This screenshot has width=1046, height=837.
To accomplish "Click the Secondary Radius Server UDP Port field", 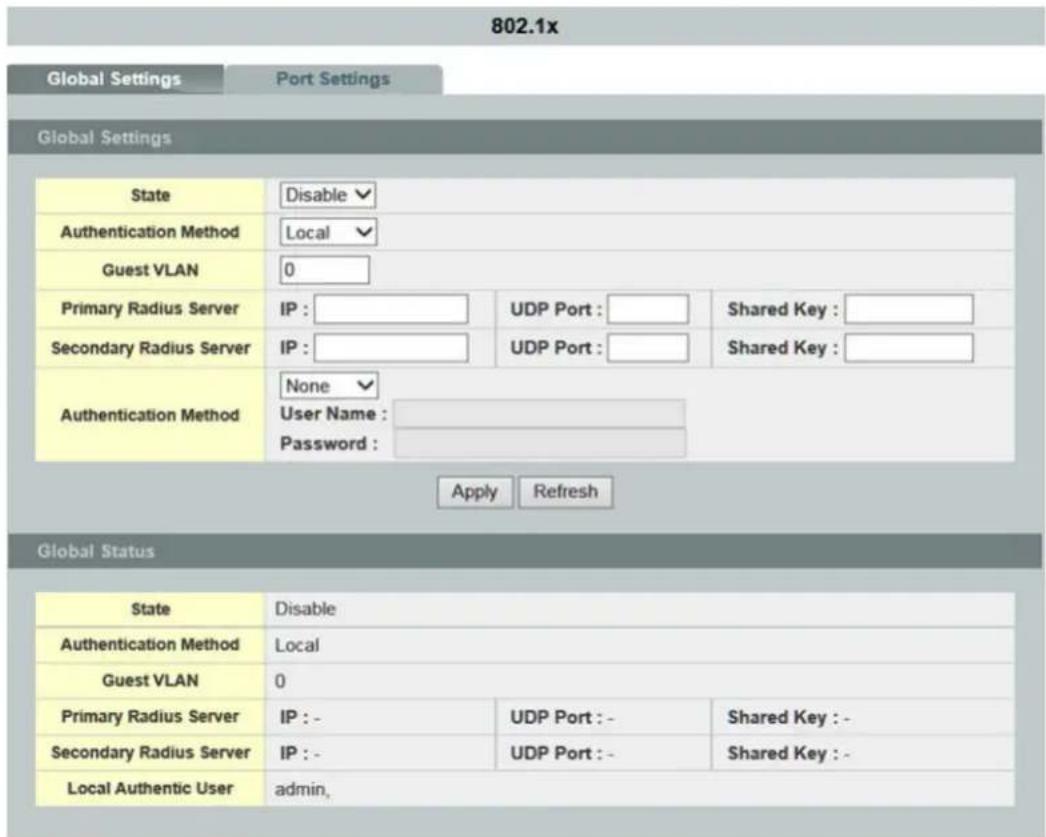I will point(648,348).
